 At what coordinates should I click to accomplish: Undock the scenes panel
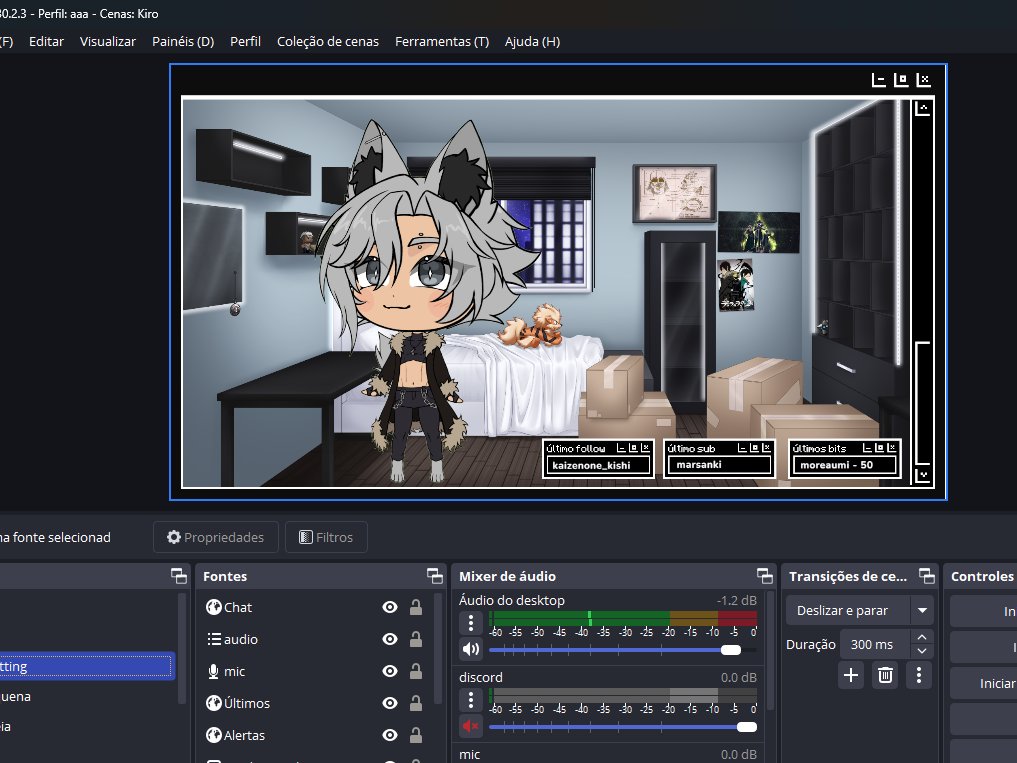tap(178, 575)
